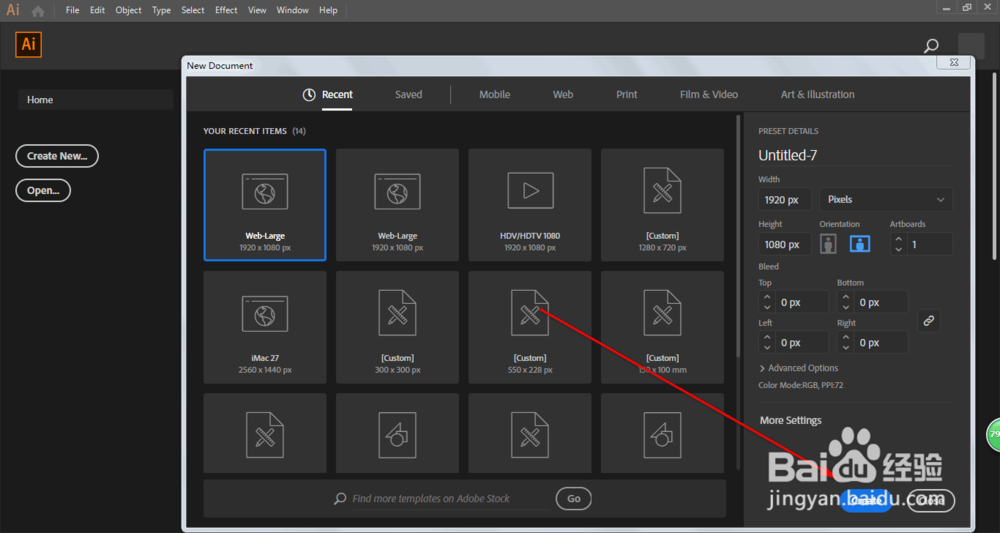Click the Left bleed stepper arrows
The width and height of the screenshot is (1000, 533).
coord(767,342)
